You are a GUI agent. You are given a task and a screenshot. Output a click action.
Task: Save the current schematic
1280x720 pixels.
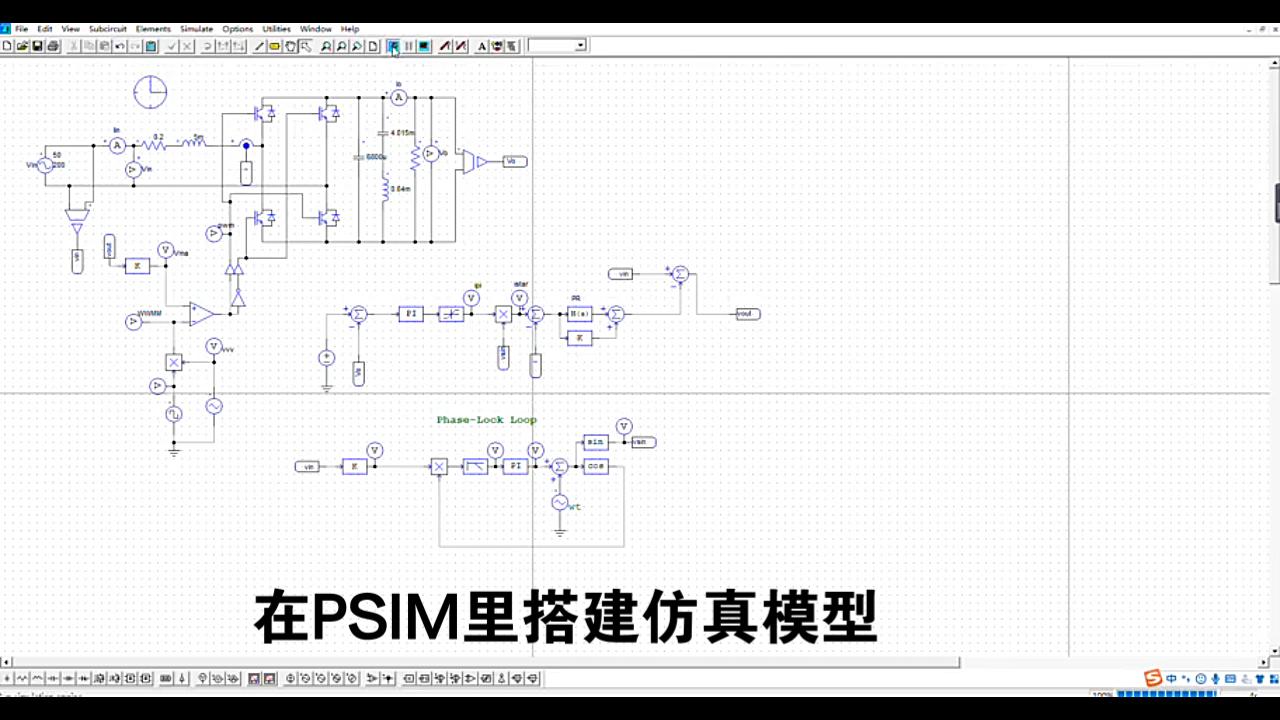[37, 46]
